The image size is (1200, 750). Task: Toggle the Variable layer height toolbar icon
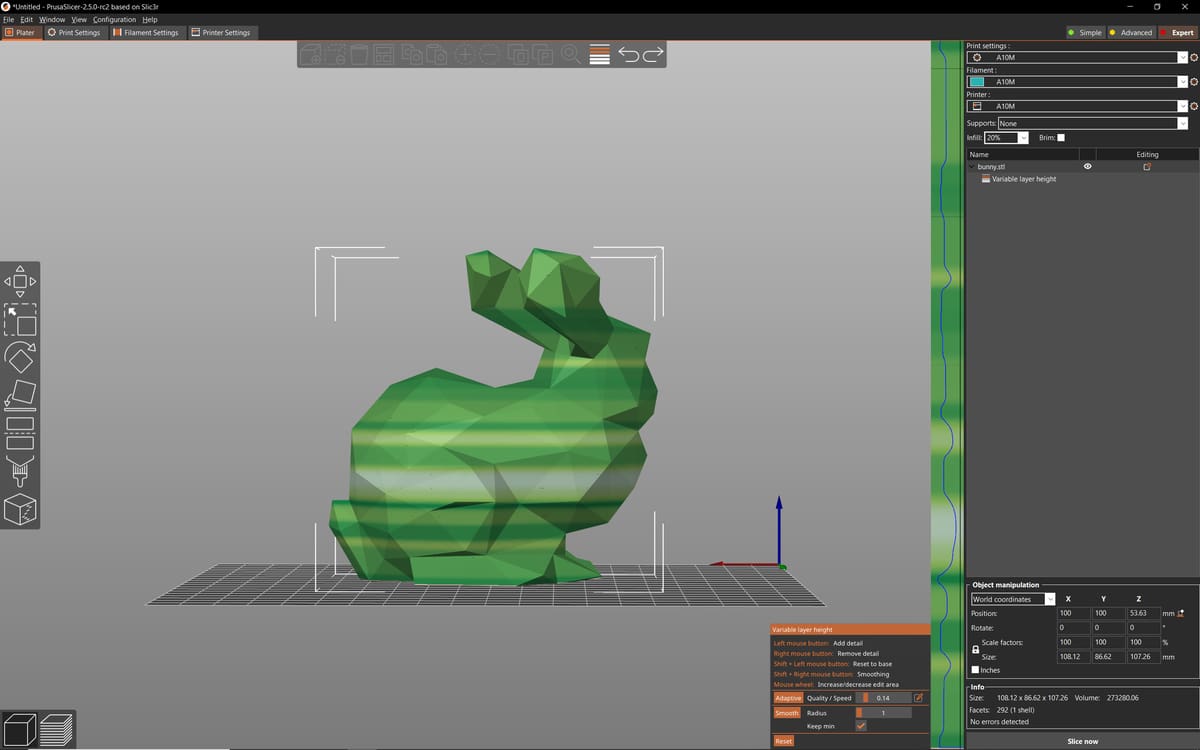coord(600,54)
